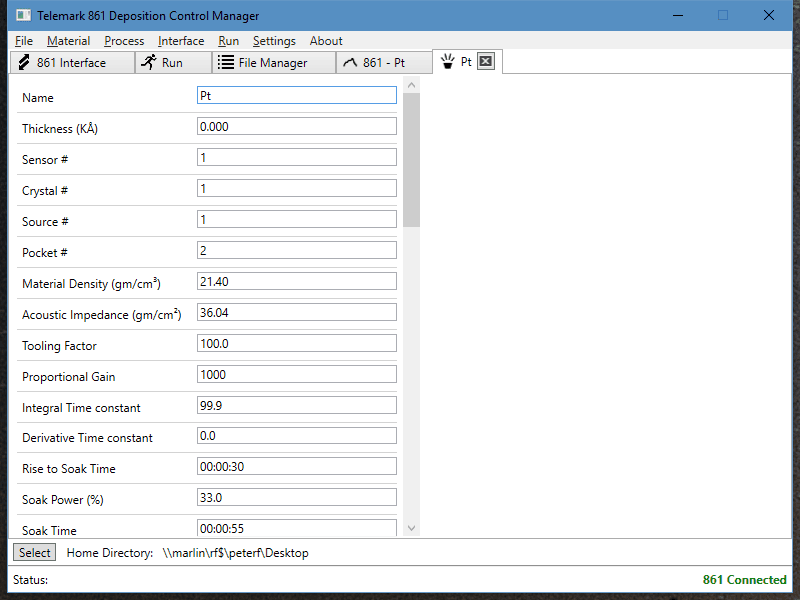This screenshot has height=600, width=800.
Task: Click the curve icon on 861 - Pt tab
Action: pos(350,63)
